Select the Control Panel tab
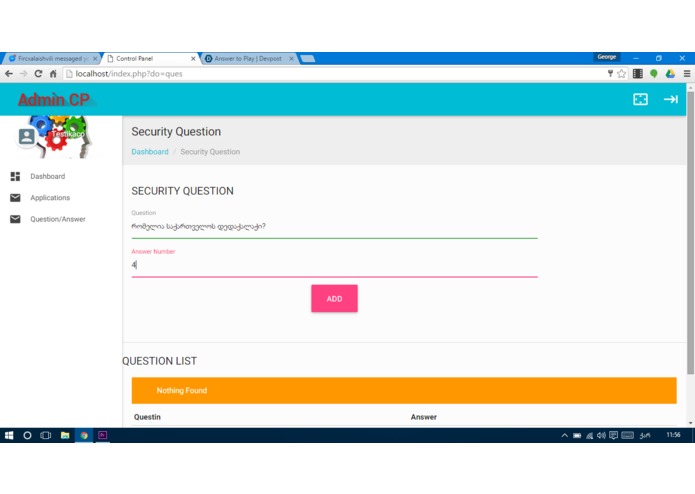The width and height of the screenshot is (695, 494). point(151,58)
